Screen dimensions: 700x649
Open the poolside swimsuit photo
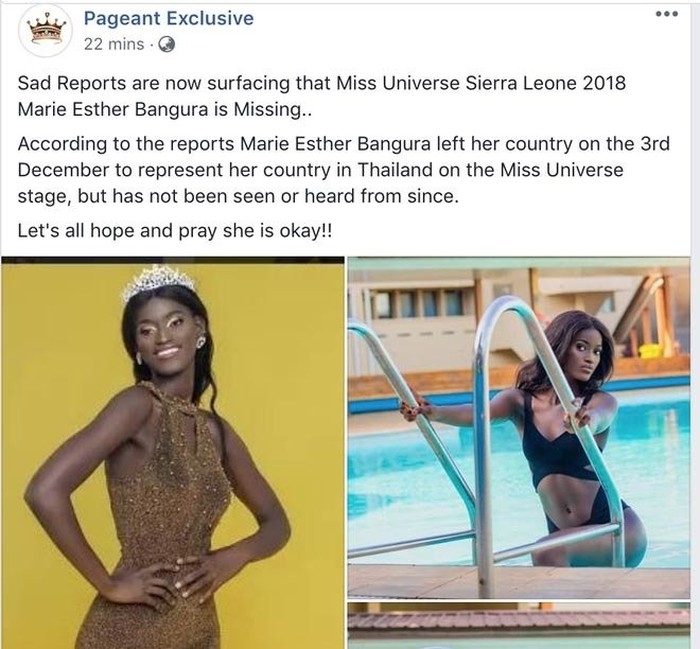(x=519, y=428)
